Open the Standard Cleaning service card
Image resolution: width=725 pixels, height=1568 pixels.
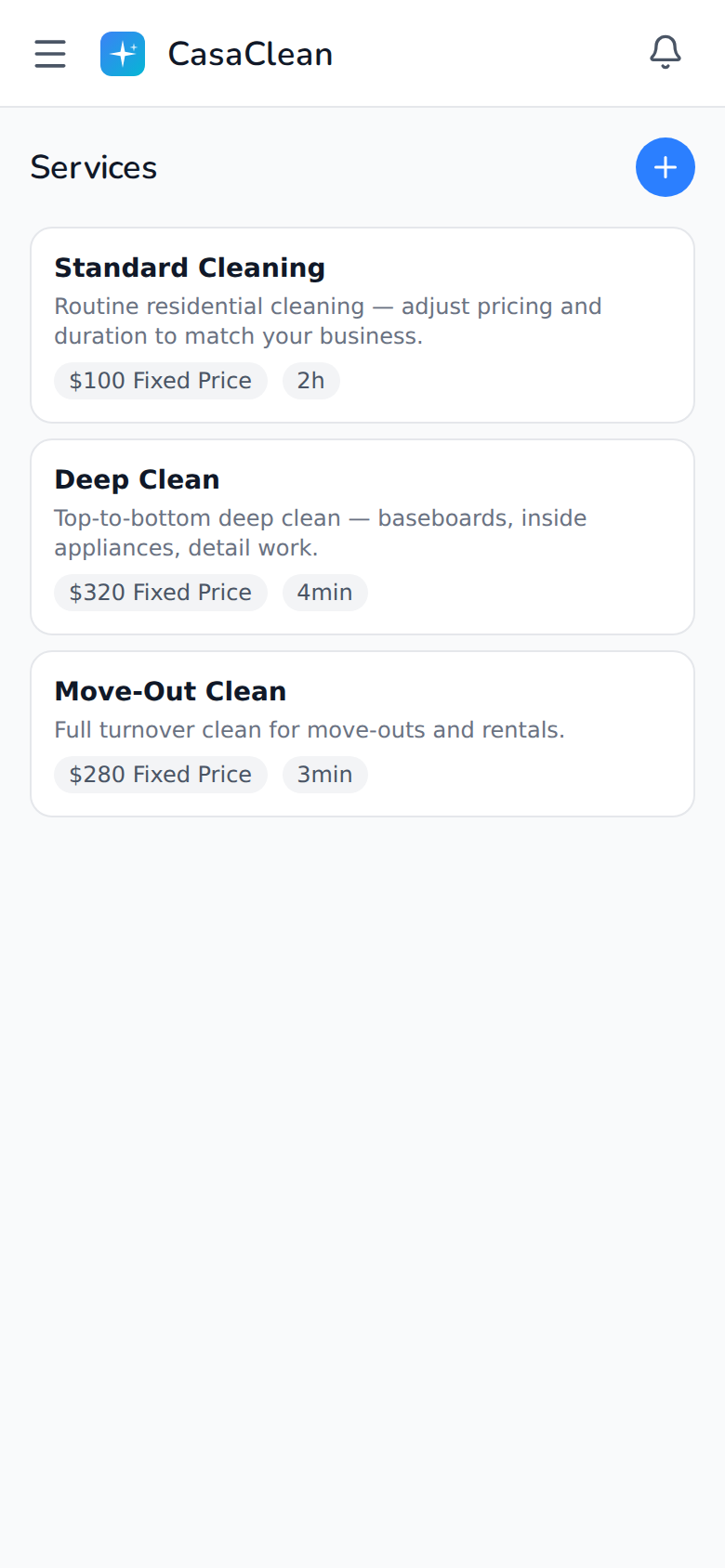362,325
